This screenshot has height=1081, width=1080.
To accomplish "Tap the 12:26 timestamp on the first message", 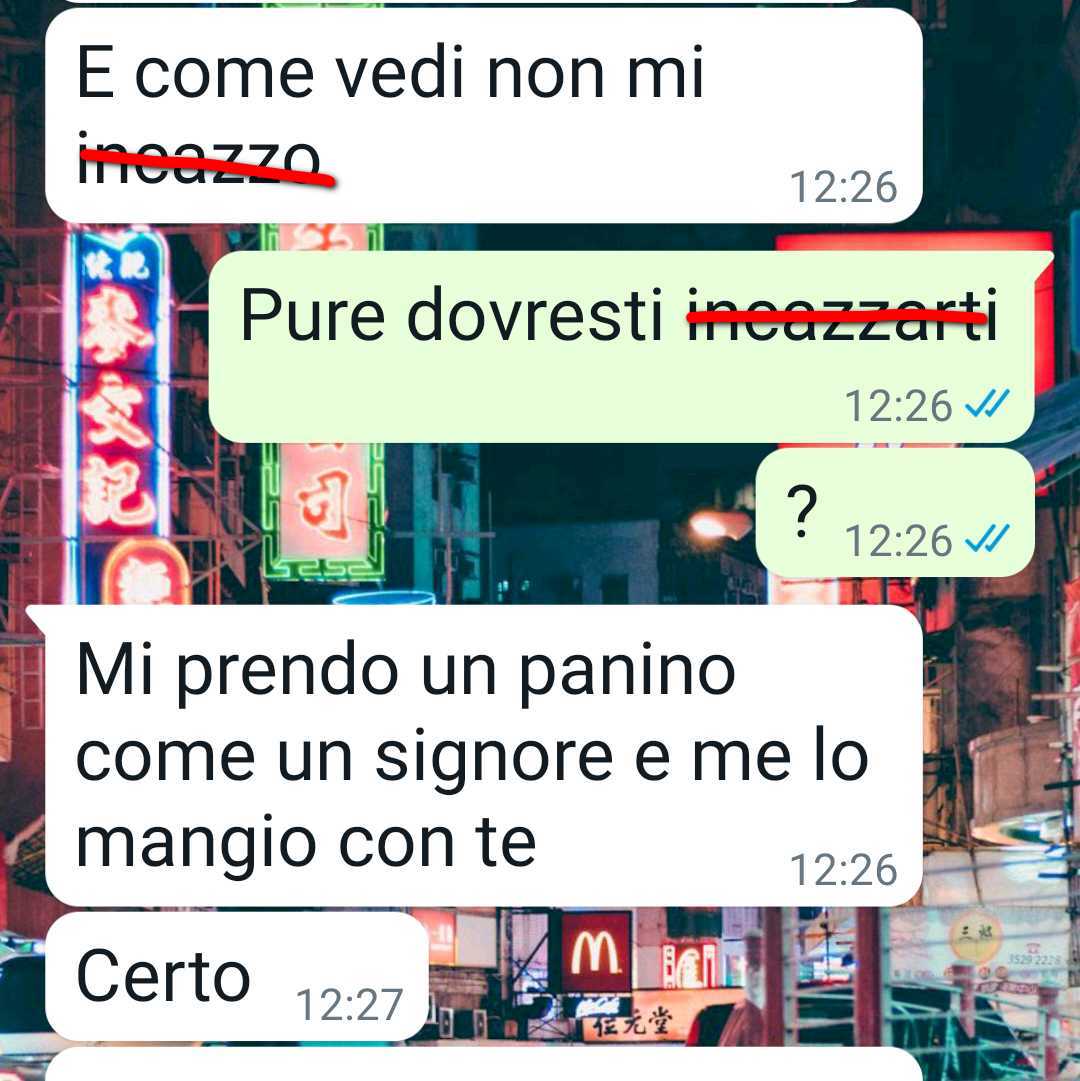I will pyautogui.click(x=844, y=187).
